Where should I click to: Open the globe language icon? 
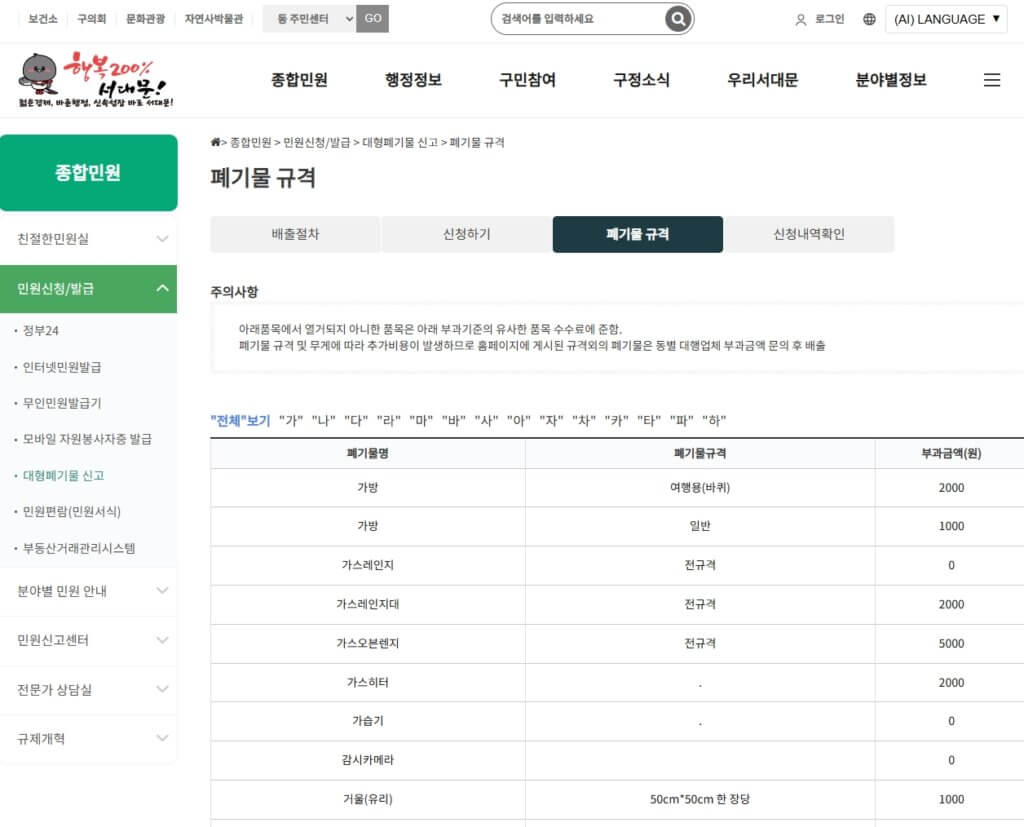pos(868,19)
